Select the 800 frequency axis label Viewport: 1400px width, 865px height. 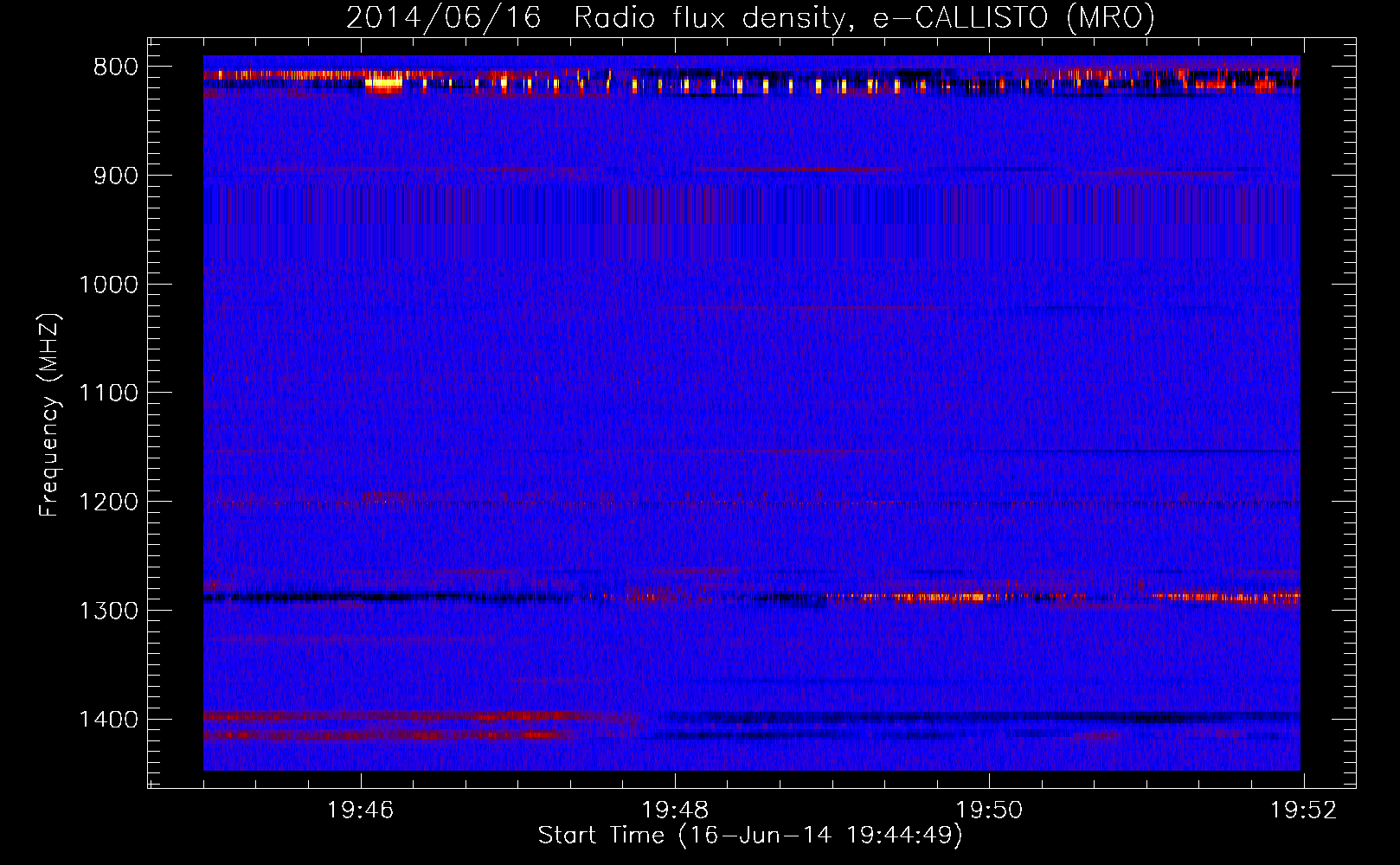coord(116,67)
